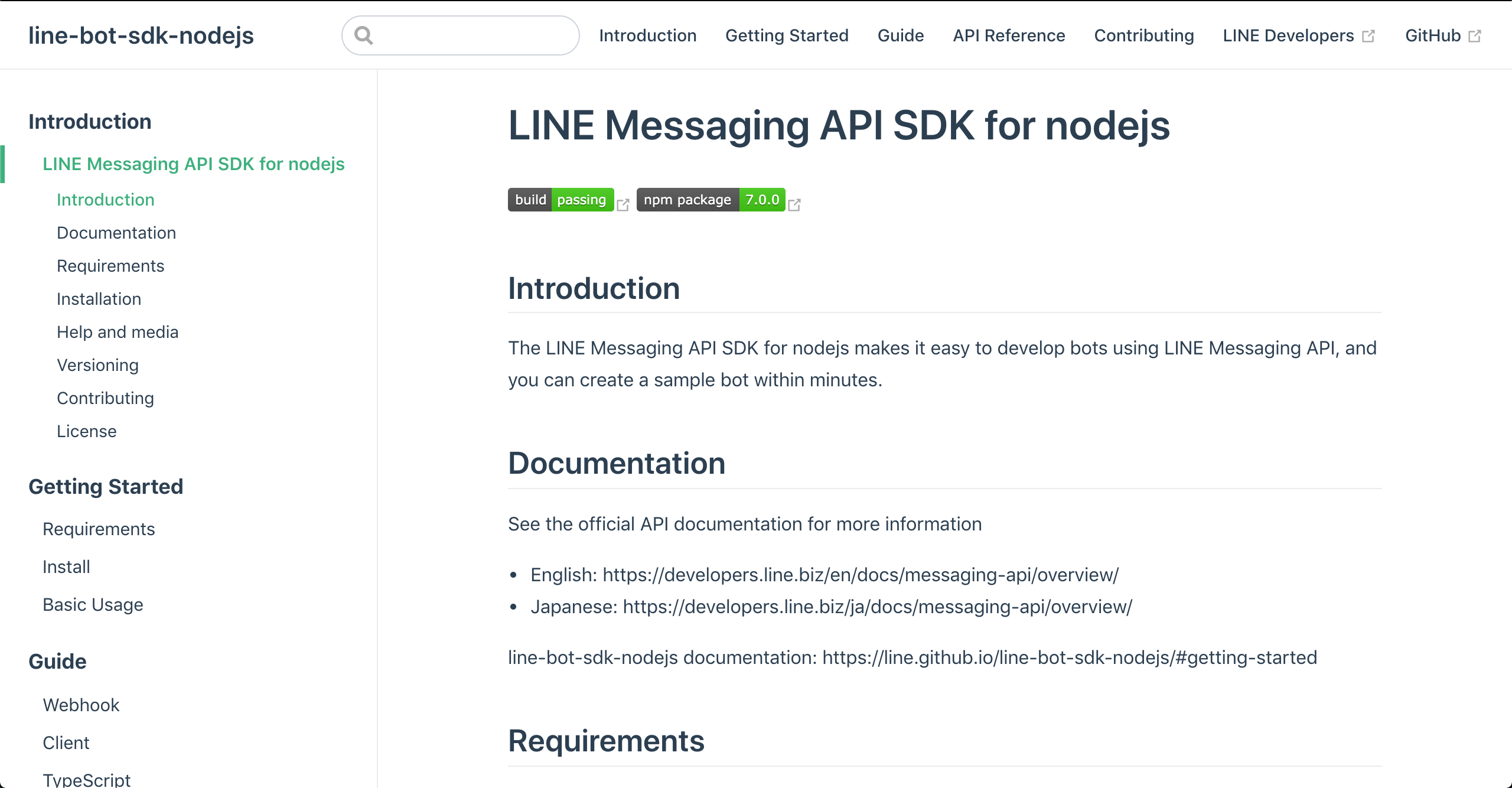Open Requirements under Getting Started sidebar
Viewport: 1512px width, 788px height.
(99, 529)
